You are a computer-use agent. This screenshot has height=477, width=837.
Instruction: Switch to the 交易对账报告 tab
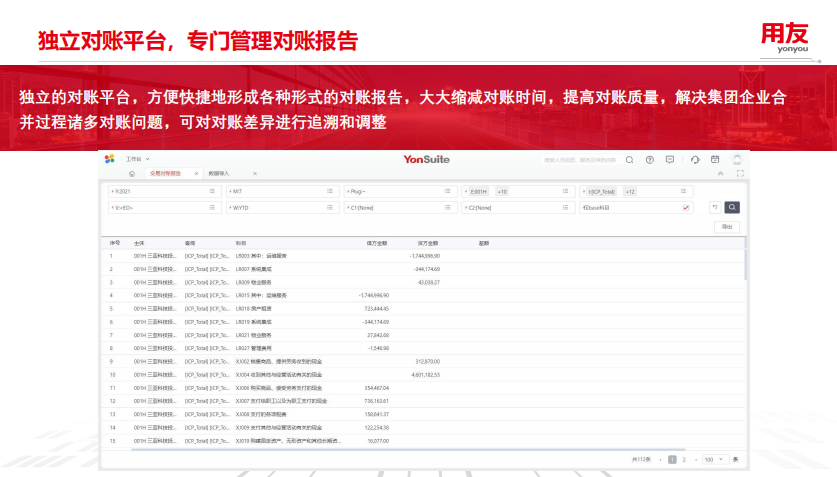pyautogui.click(x=165, y=173)
